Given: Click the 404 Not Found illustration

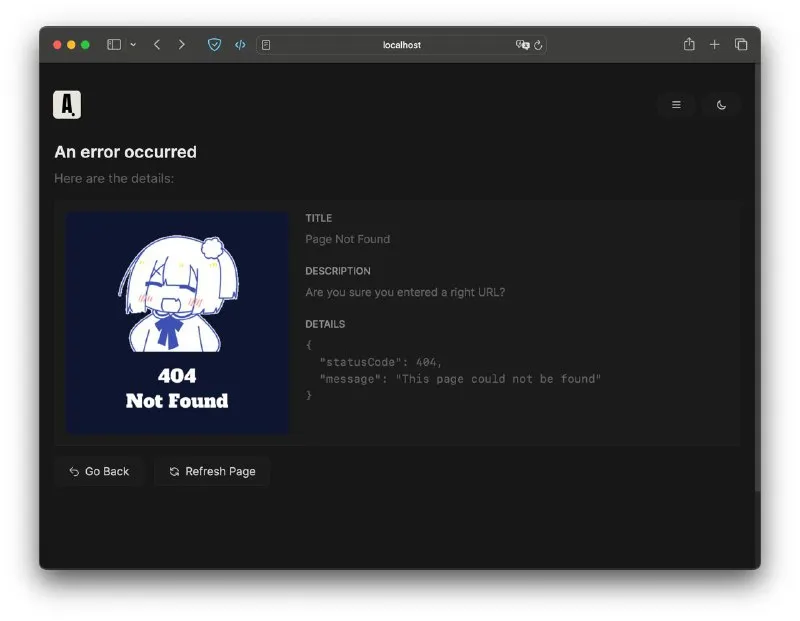Looking at the screenshot, I should (x=177, y=322).
